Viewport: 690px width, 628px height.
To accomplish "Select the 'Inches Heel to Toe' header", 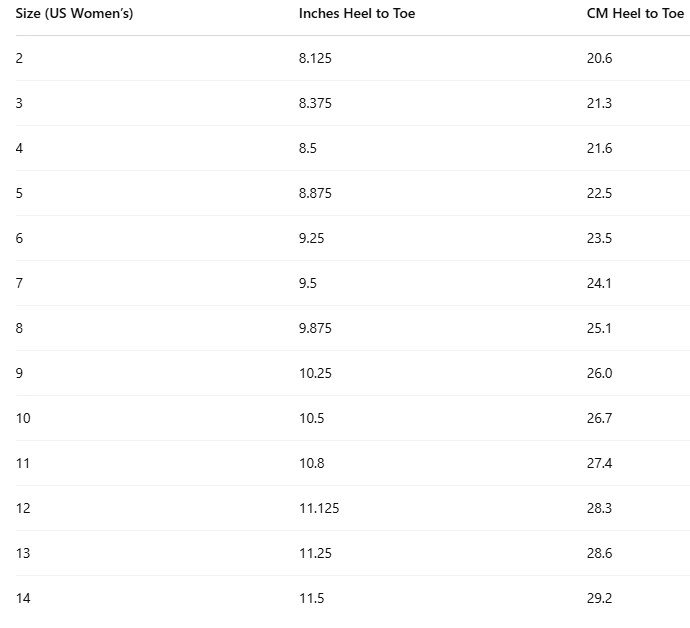I will pyautogui.click(x=356, y=14).
